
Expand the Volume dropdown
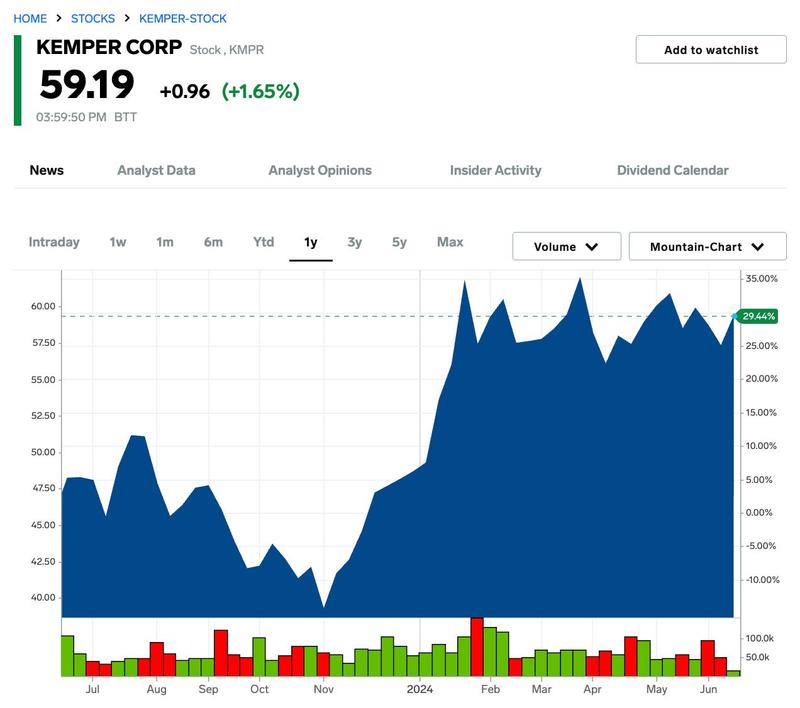pyautogui.click(x=566, y=246)
